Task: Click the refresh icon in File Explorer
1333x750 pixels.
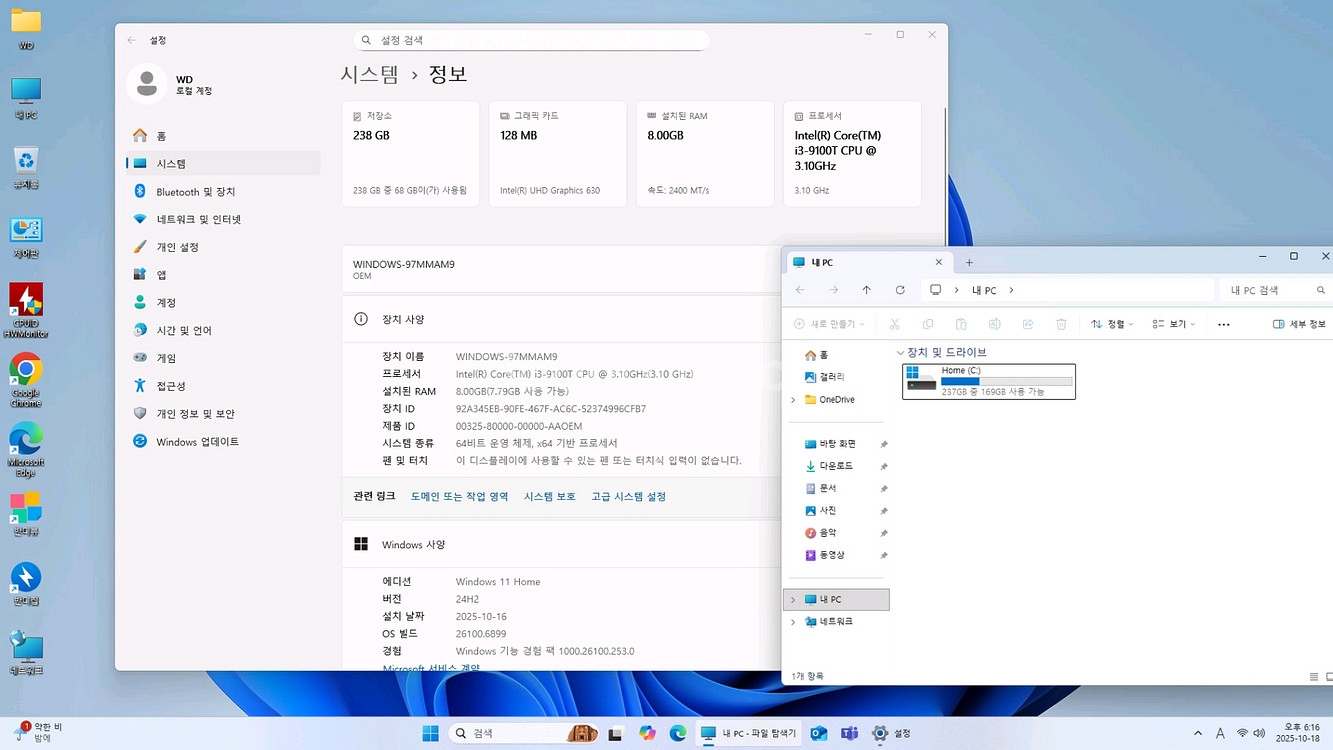Action: [x=900, y=290]
